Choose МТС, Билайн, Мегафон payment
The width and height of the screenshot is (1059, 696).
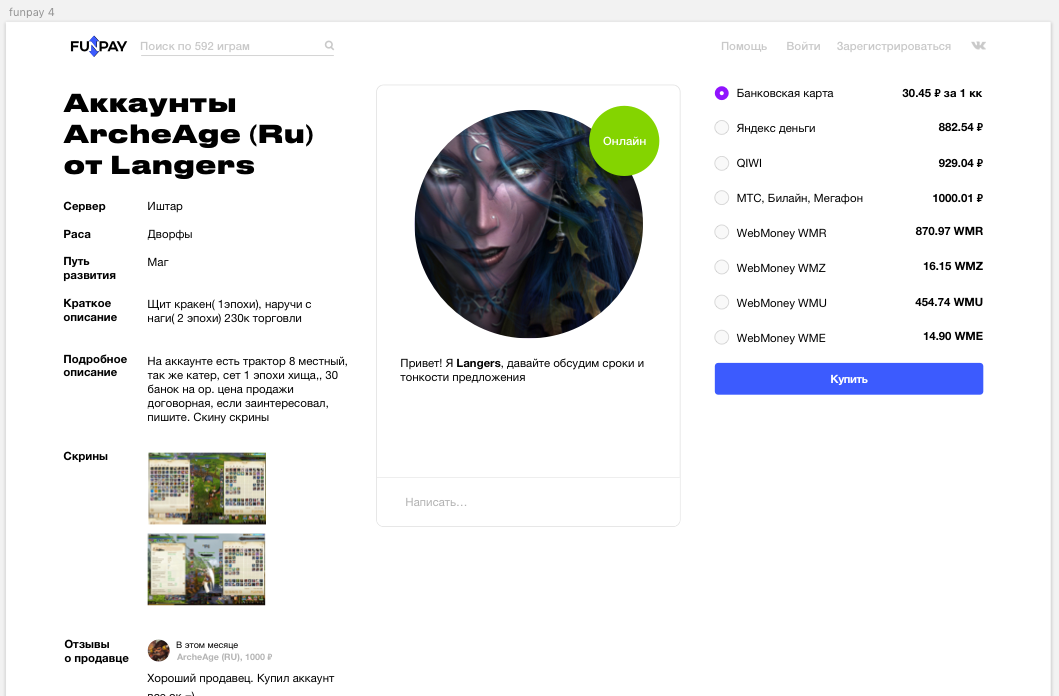(x=721, y=198)
